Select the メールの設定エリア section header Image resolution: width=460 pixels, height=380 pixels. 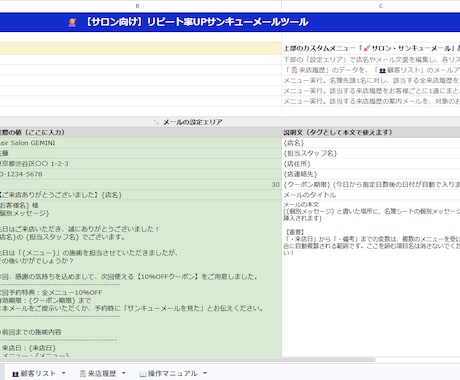point(230,122)
